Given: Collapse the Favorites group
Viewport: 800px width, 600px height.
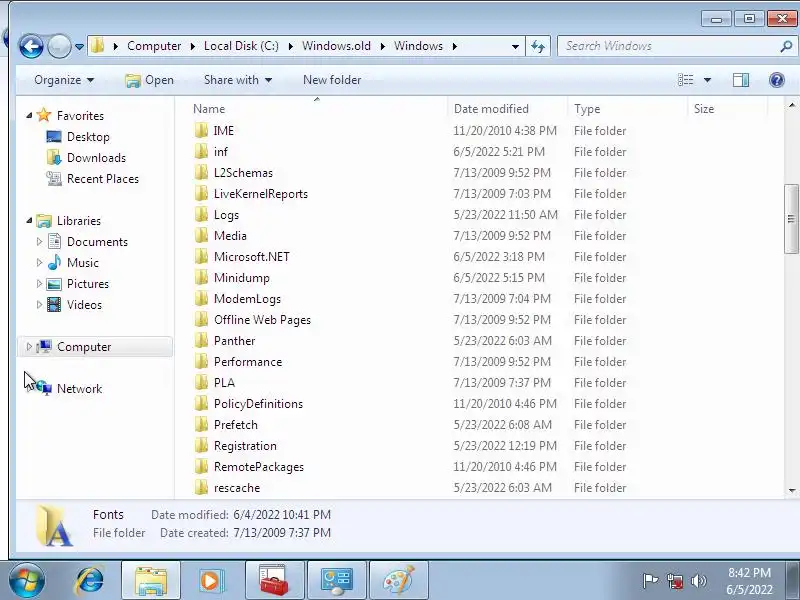Looking at the screenshot, I should 29,116.
